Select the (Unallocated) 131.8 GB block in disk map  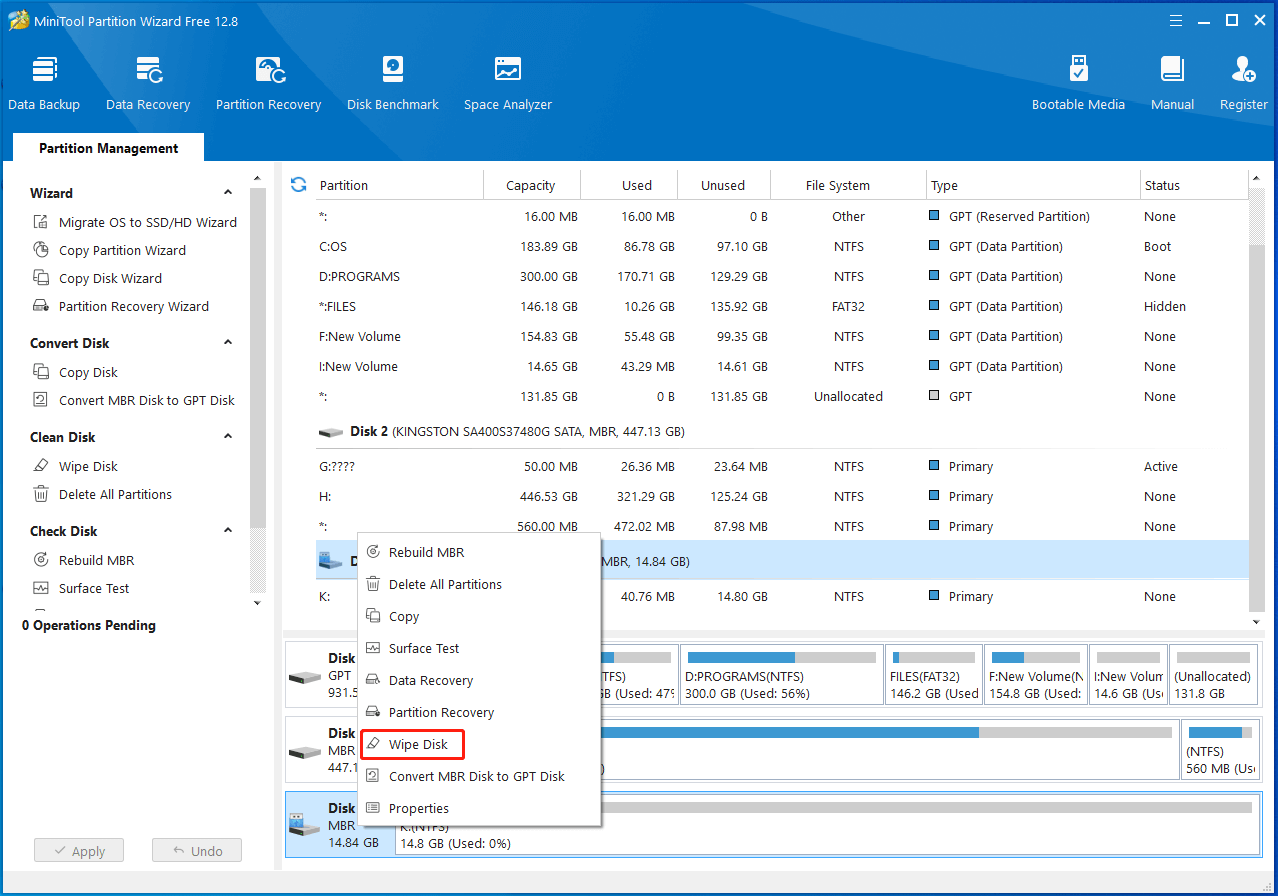click(x=1213, y=675)
